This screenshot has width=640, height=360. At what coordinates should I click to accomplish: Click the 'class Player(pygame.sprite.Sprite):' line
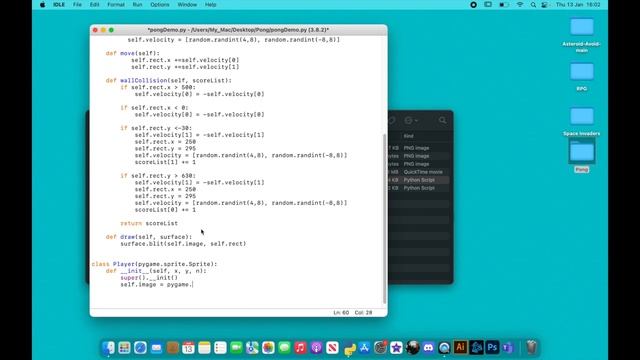click(x=154, y=264)
